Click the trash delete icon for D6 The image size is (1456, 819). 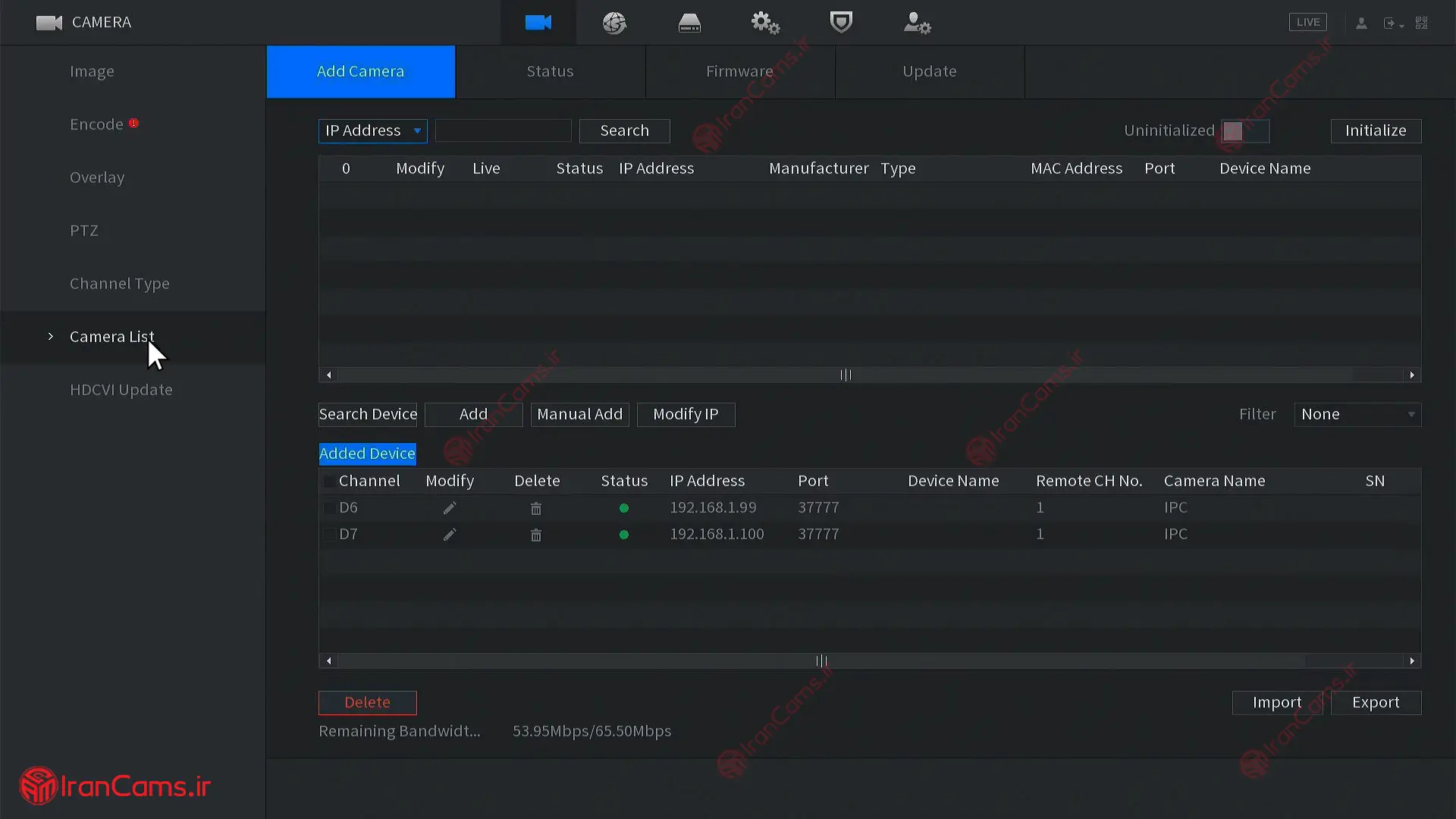536,508
